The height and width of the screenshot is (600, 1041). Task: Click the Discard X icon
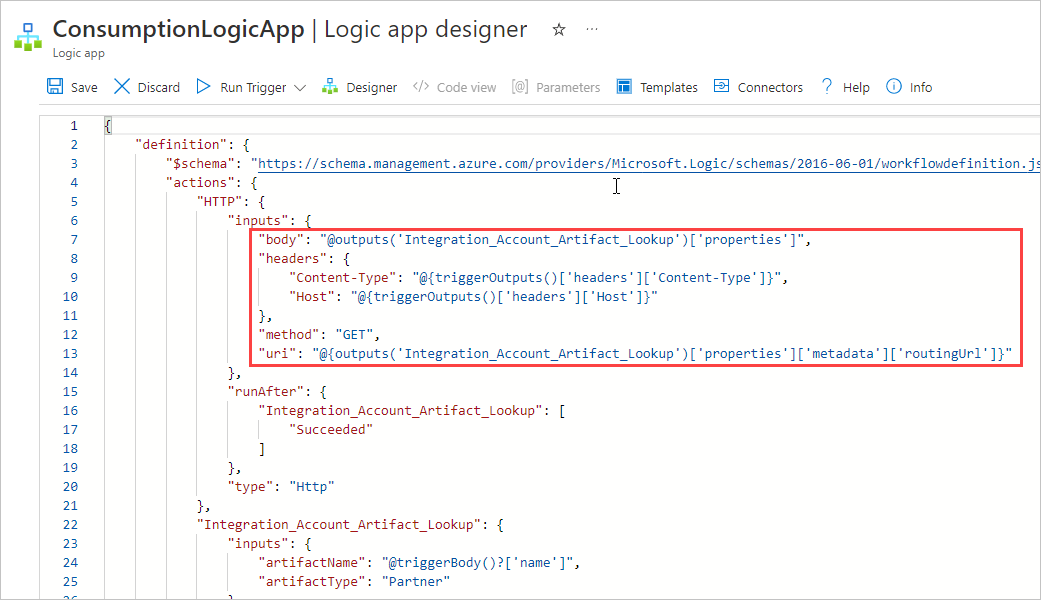tap(122, 86)
